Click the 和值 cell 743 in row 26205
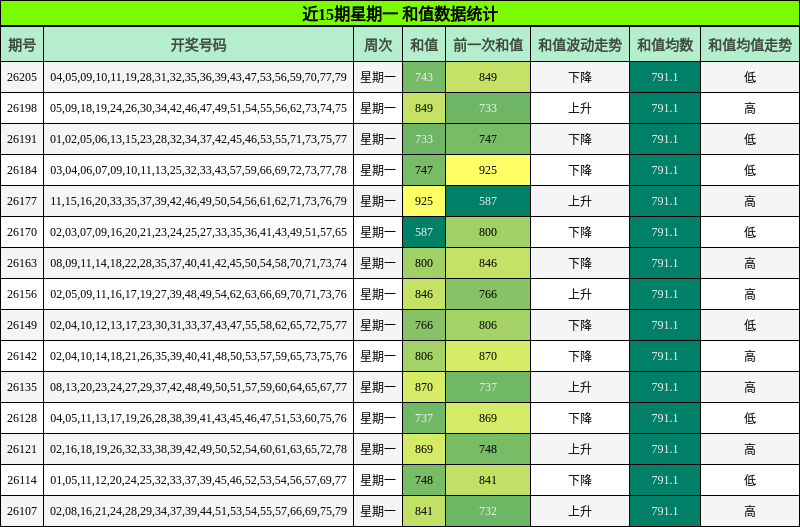Image resolution: width=800 pixels, height=527 pixels. (x=424, y=77)
